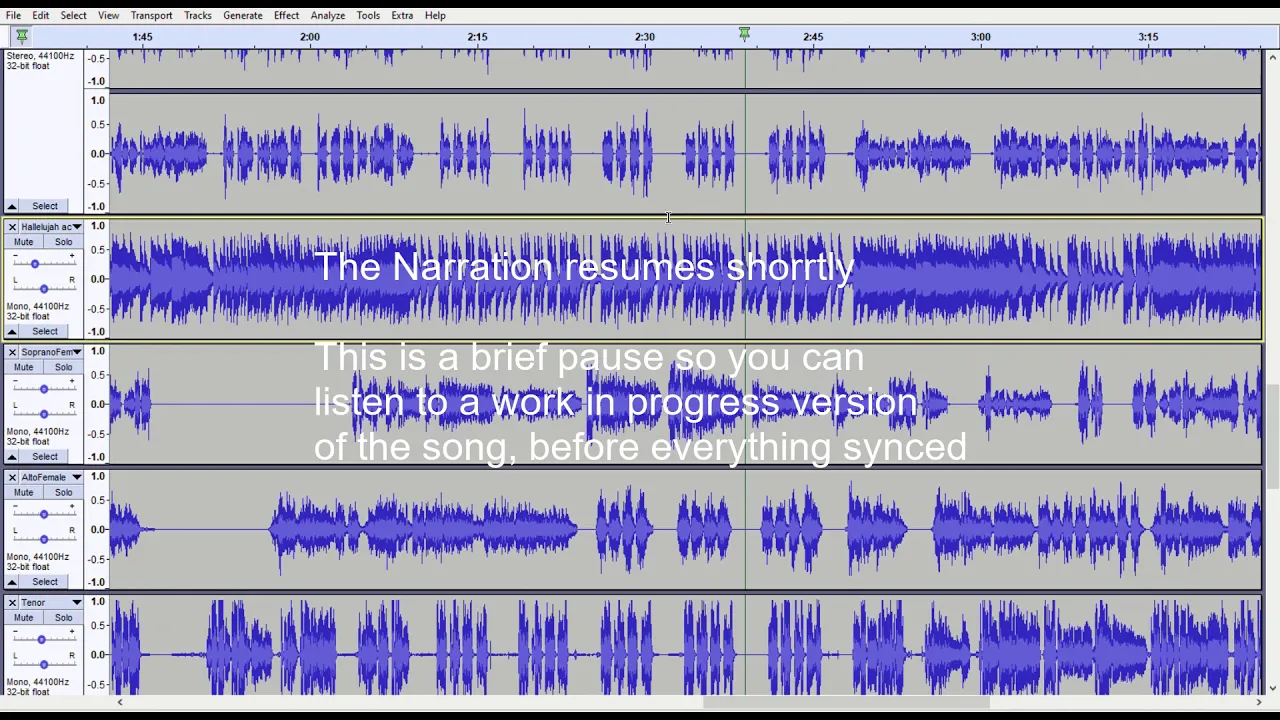Open the Analyze menu
Image resolution: width=1280 pixels, height=720 pixels.
coord(327,15)
